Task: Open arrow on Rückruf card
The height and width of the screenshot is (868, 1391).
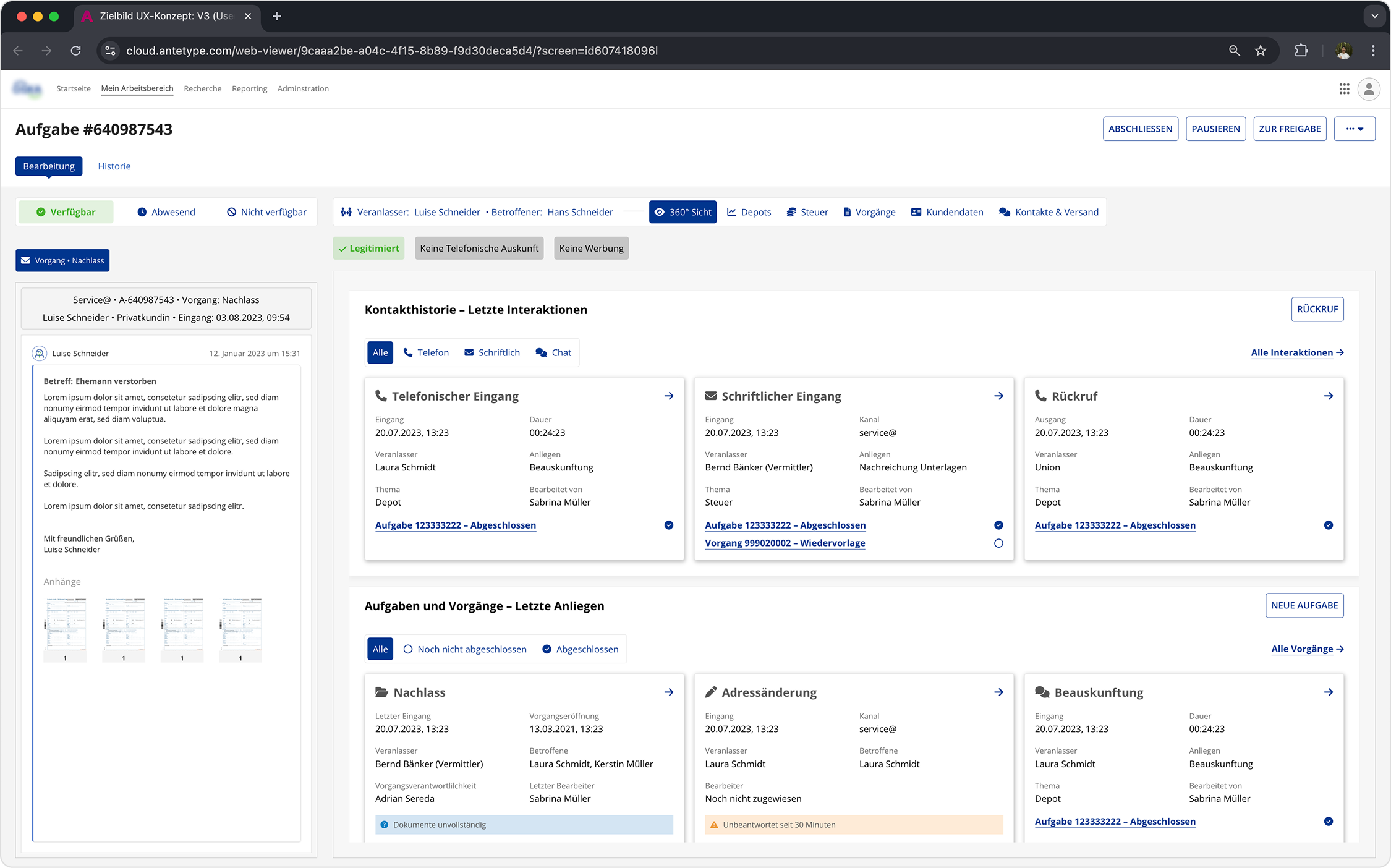Action: click(1329, 396)
